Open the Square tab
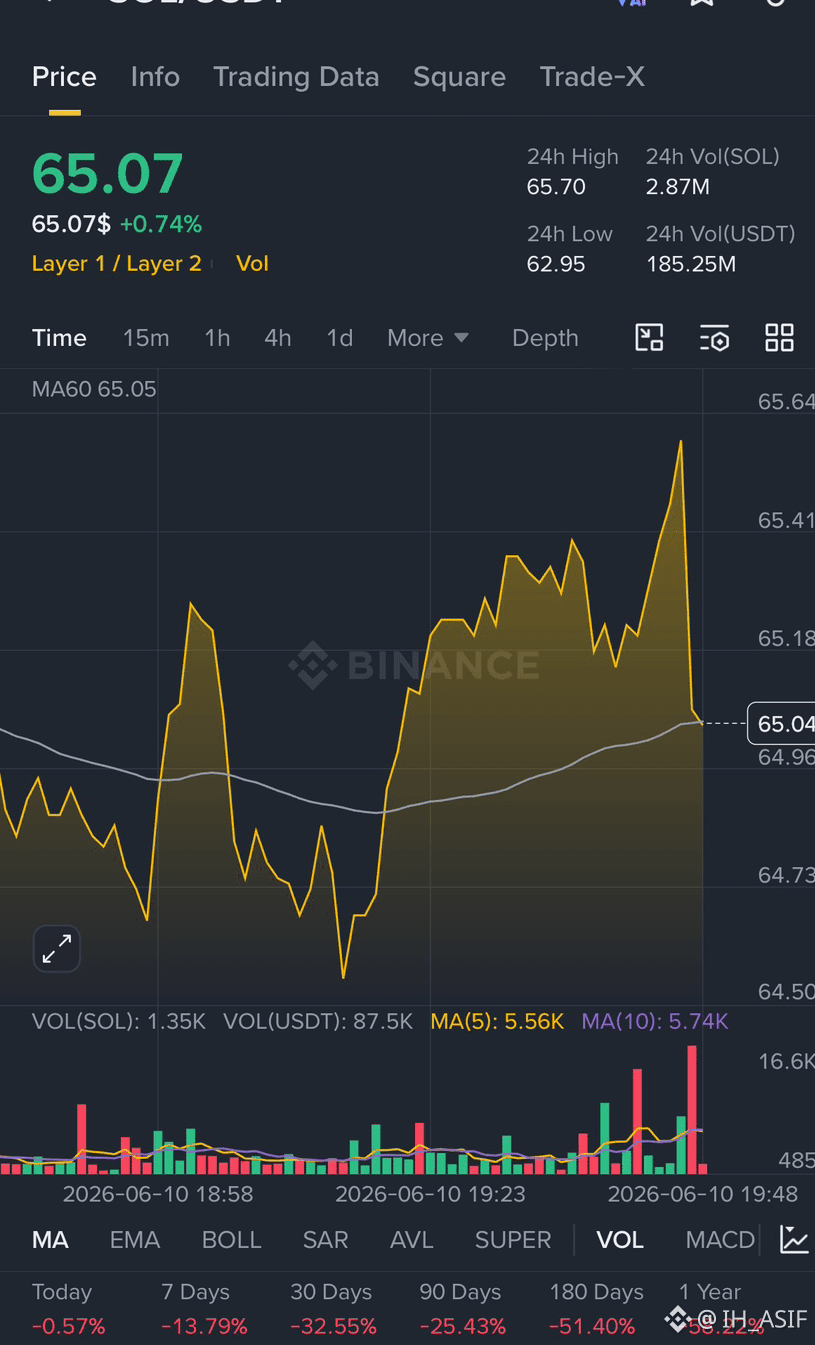 [x=459, y=77]
